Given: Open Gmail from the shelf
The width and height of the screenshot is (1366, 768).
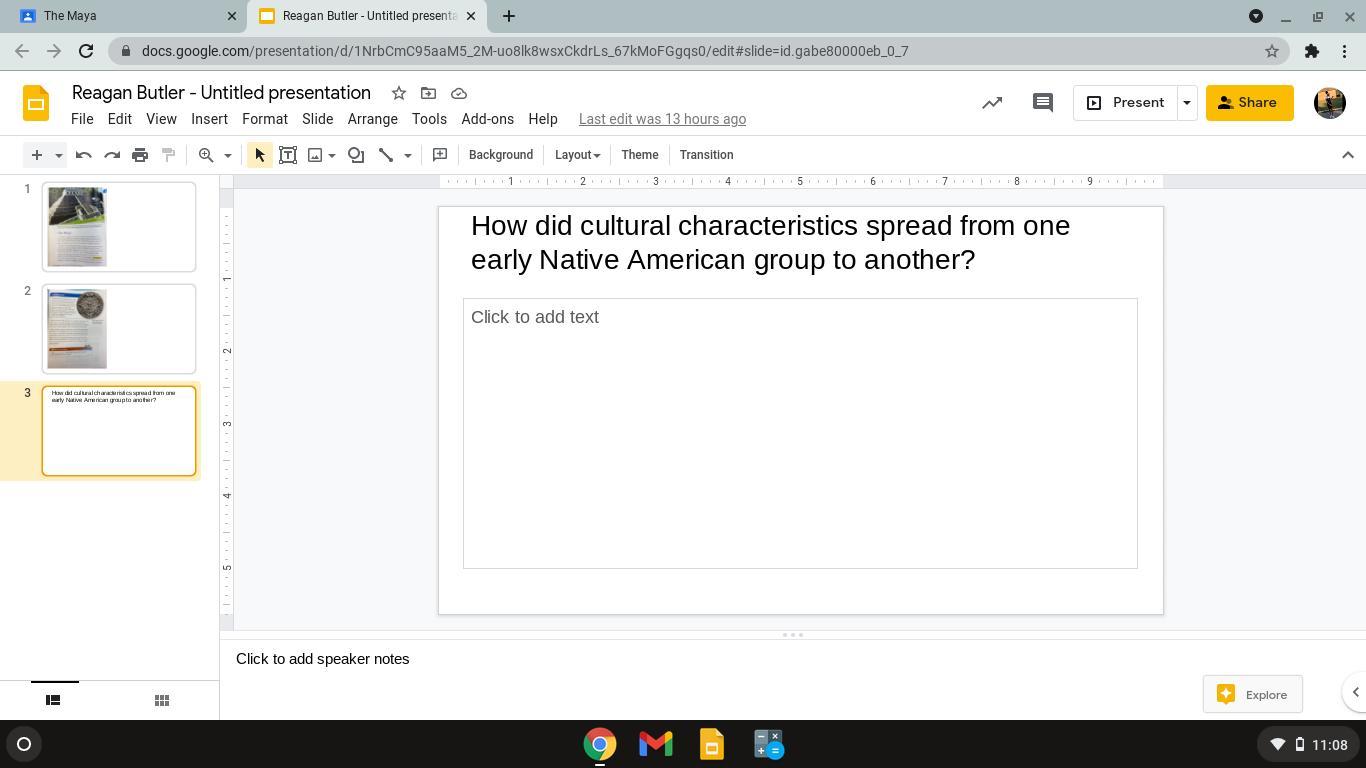Looking at the screenshot, I should [656, 744].
